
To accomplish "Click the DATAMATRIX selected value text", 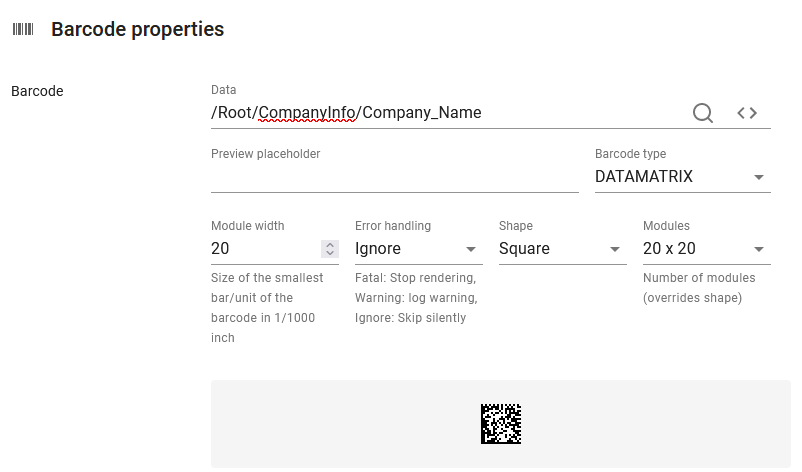I will click(643, 176).
